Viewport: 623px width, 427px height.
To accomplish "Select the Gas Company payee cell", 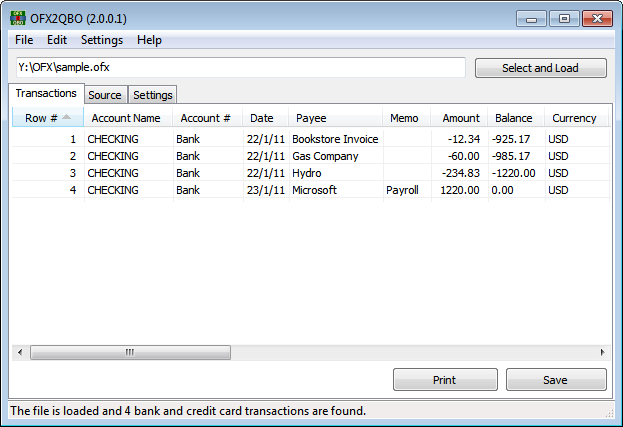I will (x=336, y=156).
